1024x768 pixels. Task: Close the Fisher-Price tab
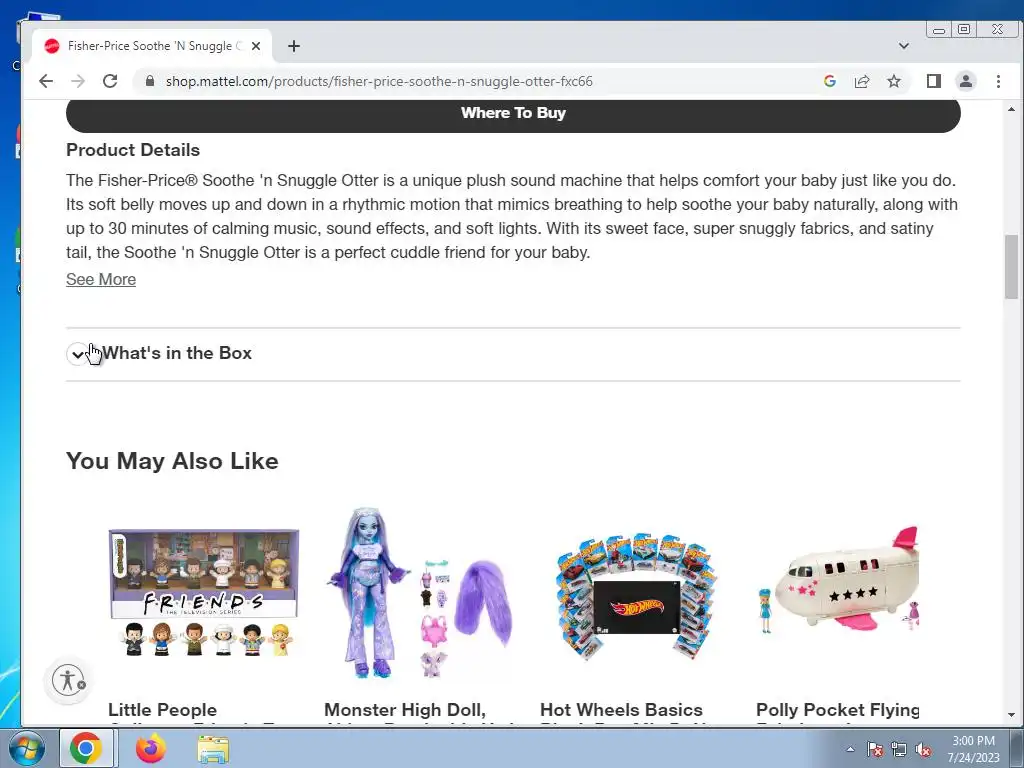[256, 46]
